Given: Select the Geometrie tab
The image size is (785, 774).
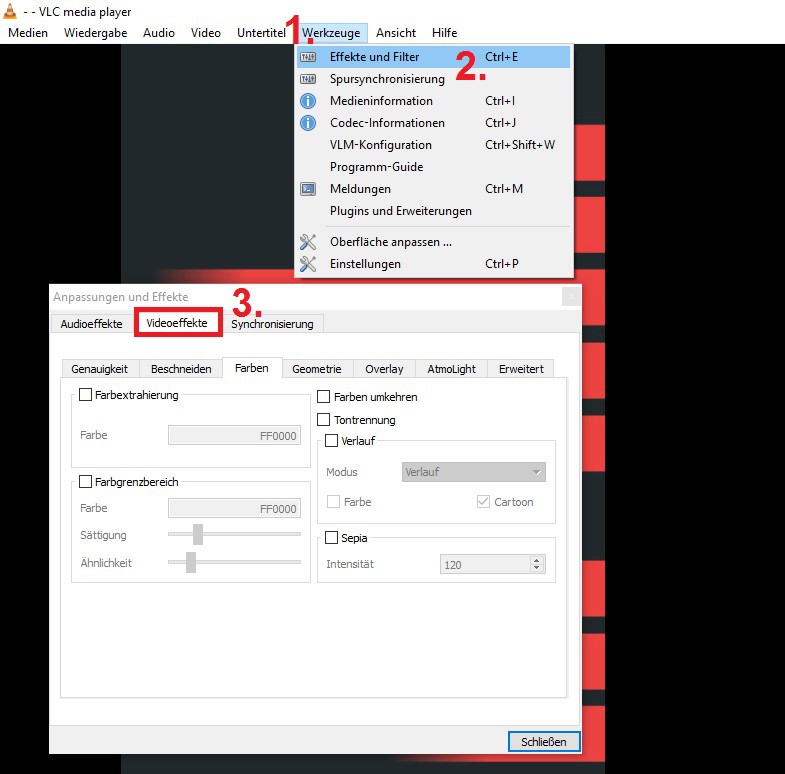Looking at the screenshot, I should [317, 369].
